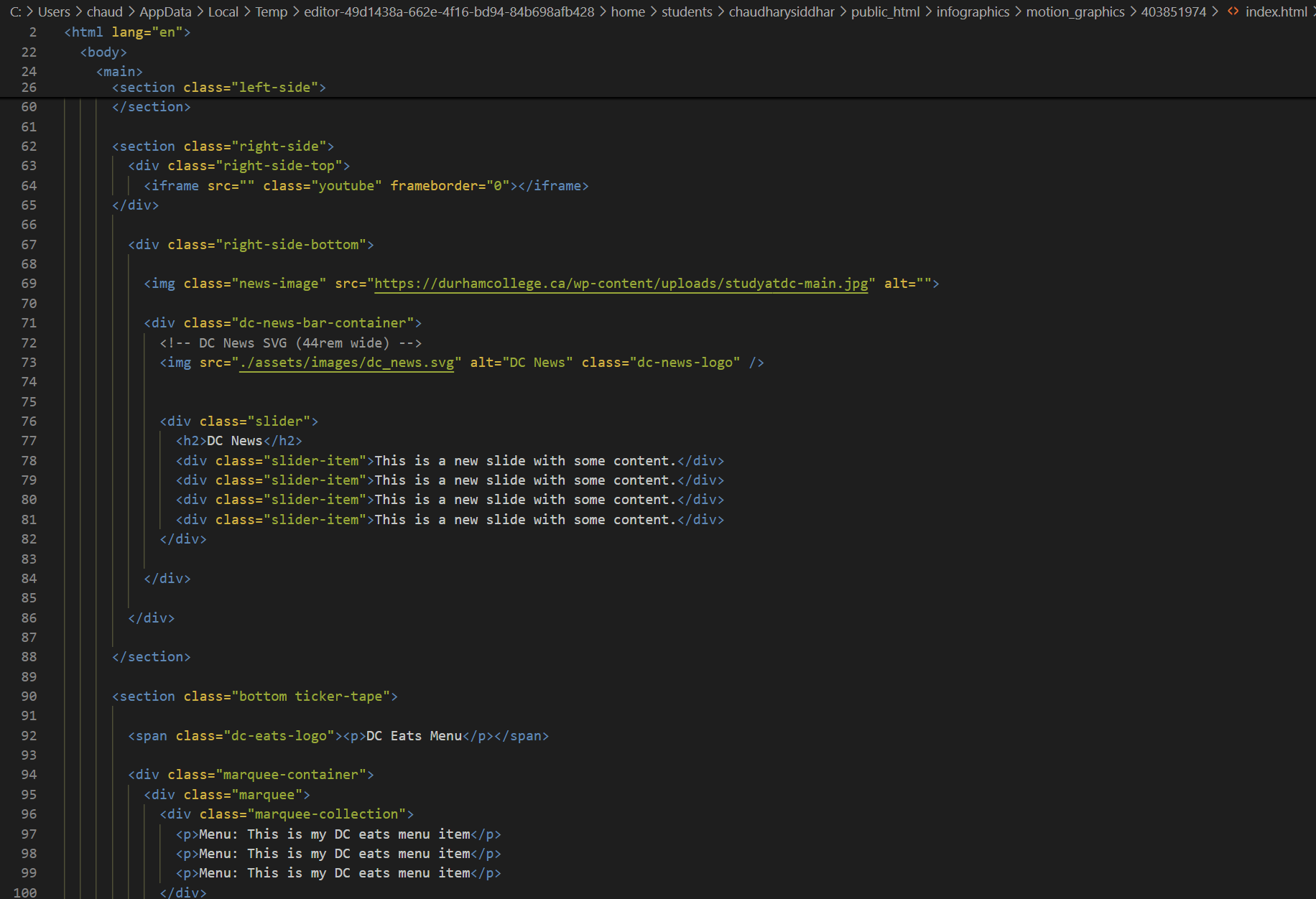Click the students breadcrumb segment
Viewport: 1316px width, 899px height.
coord(687,11)
